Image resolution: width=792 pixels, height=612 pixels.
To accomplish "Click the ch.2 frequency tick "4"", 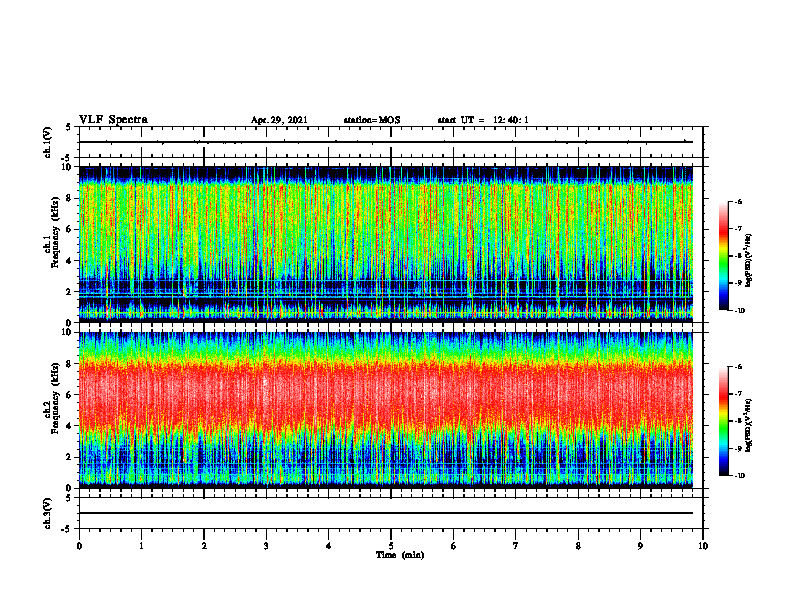I will click(x=70, y=426).
